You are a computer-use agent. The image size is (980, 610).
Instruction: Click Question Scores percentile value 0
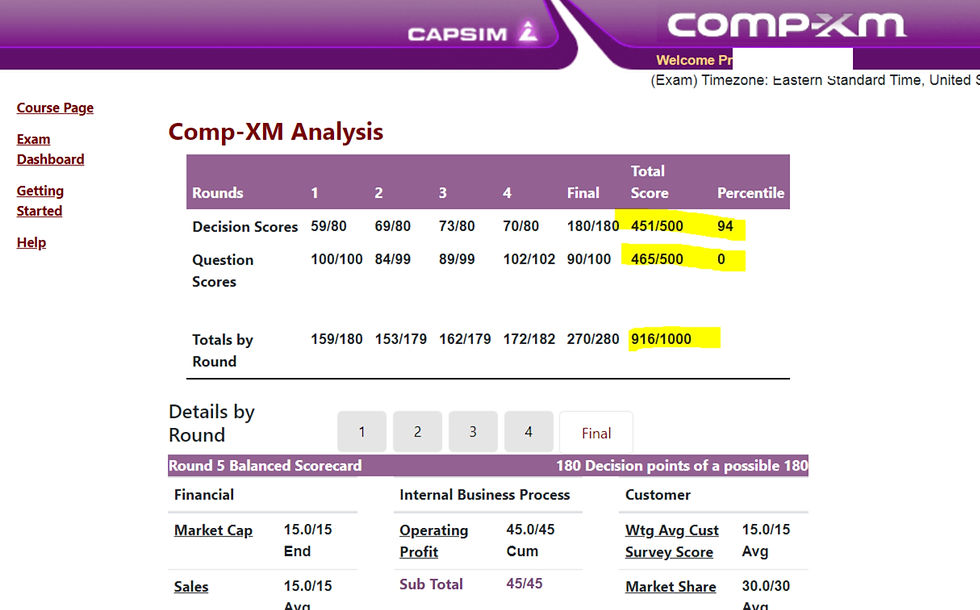(x=721, y=259)
